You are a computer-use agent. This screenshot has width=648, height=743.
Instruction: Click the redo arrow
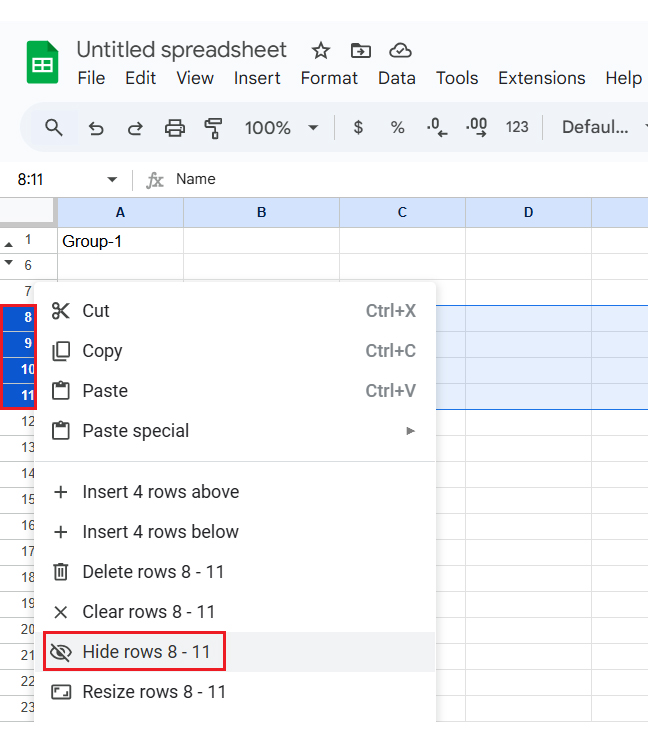[x=135, y=128]
